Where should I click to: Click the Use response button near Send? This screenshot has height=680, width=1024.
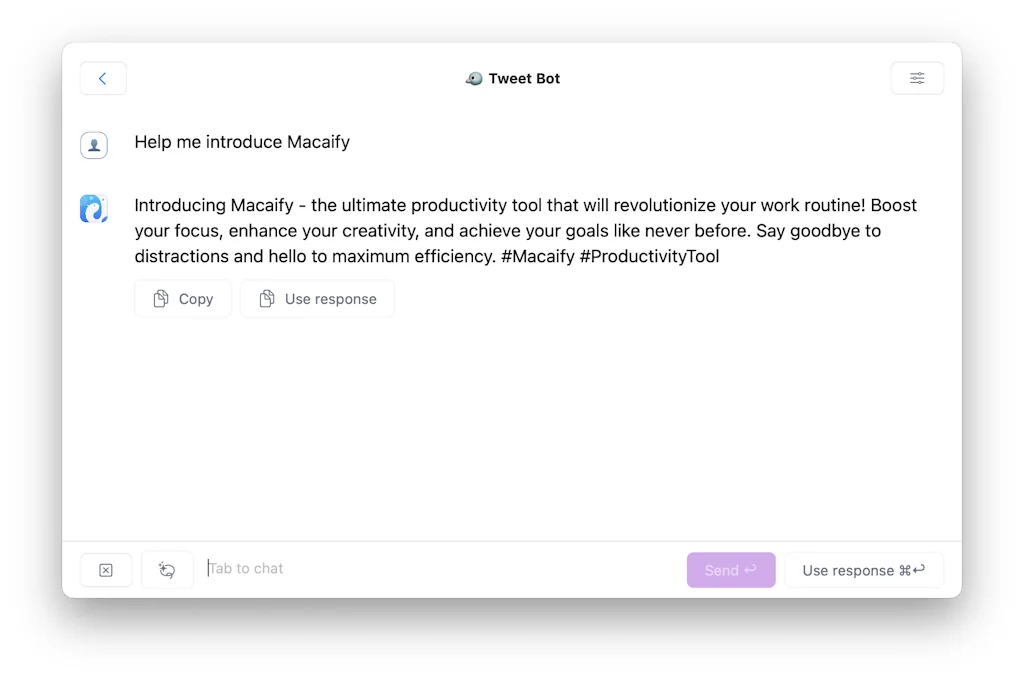coord(864,570)
